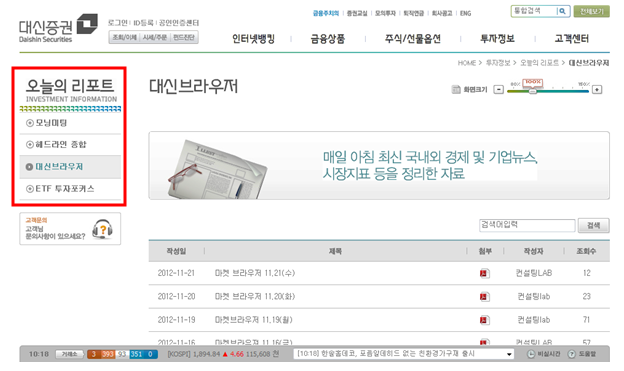Viewport: 624px width, 371px height.
Task: Click the screen-size slider track
Action: (548, 92)
